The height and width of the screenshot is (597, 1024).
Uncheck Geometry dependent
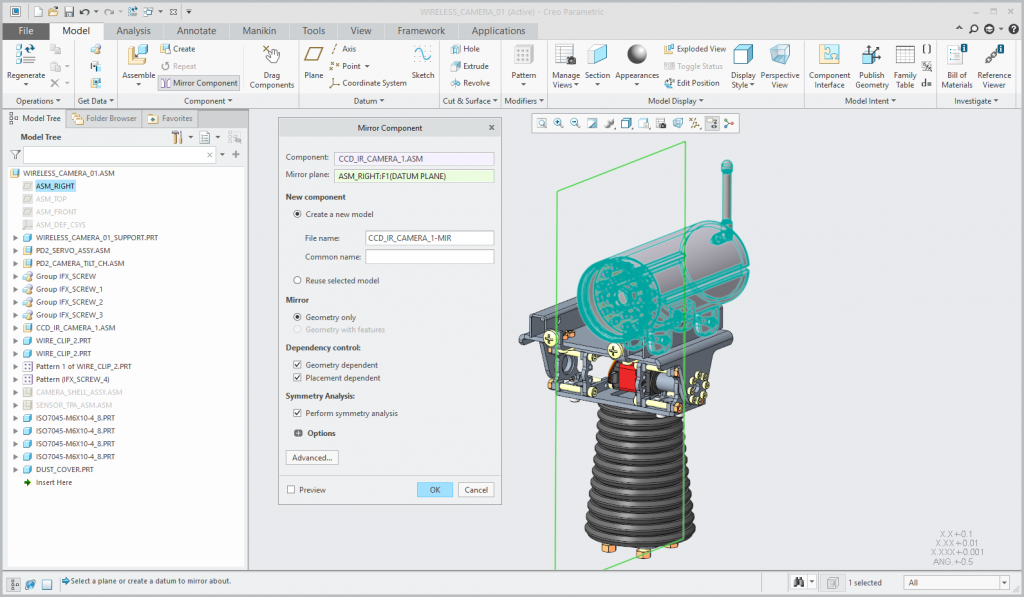tap(297, 365)
